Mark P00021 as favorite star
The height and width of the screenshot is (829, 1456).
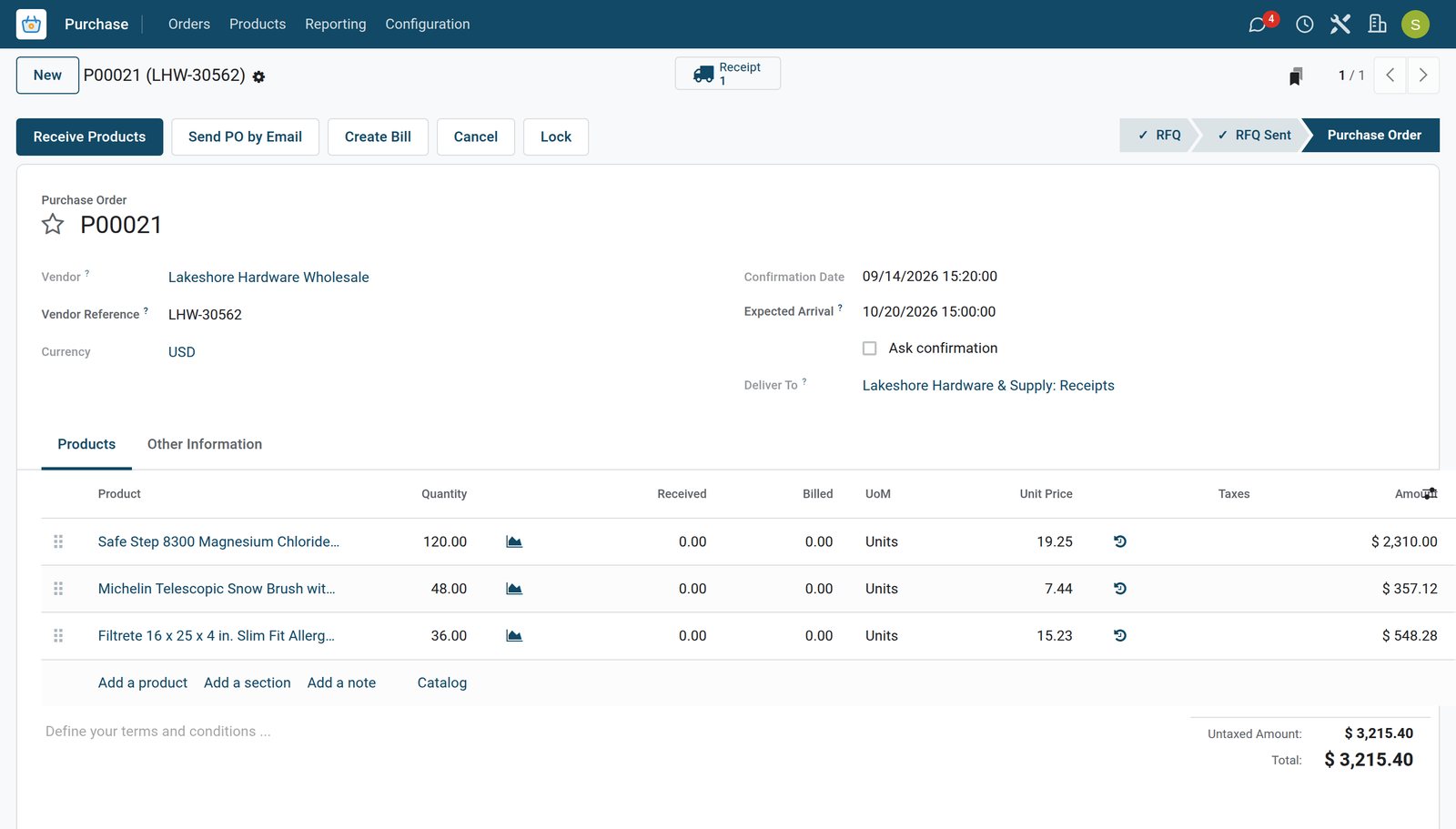pos(53,224)
